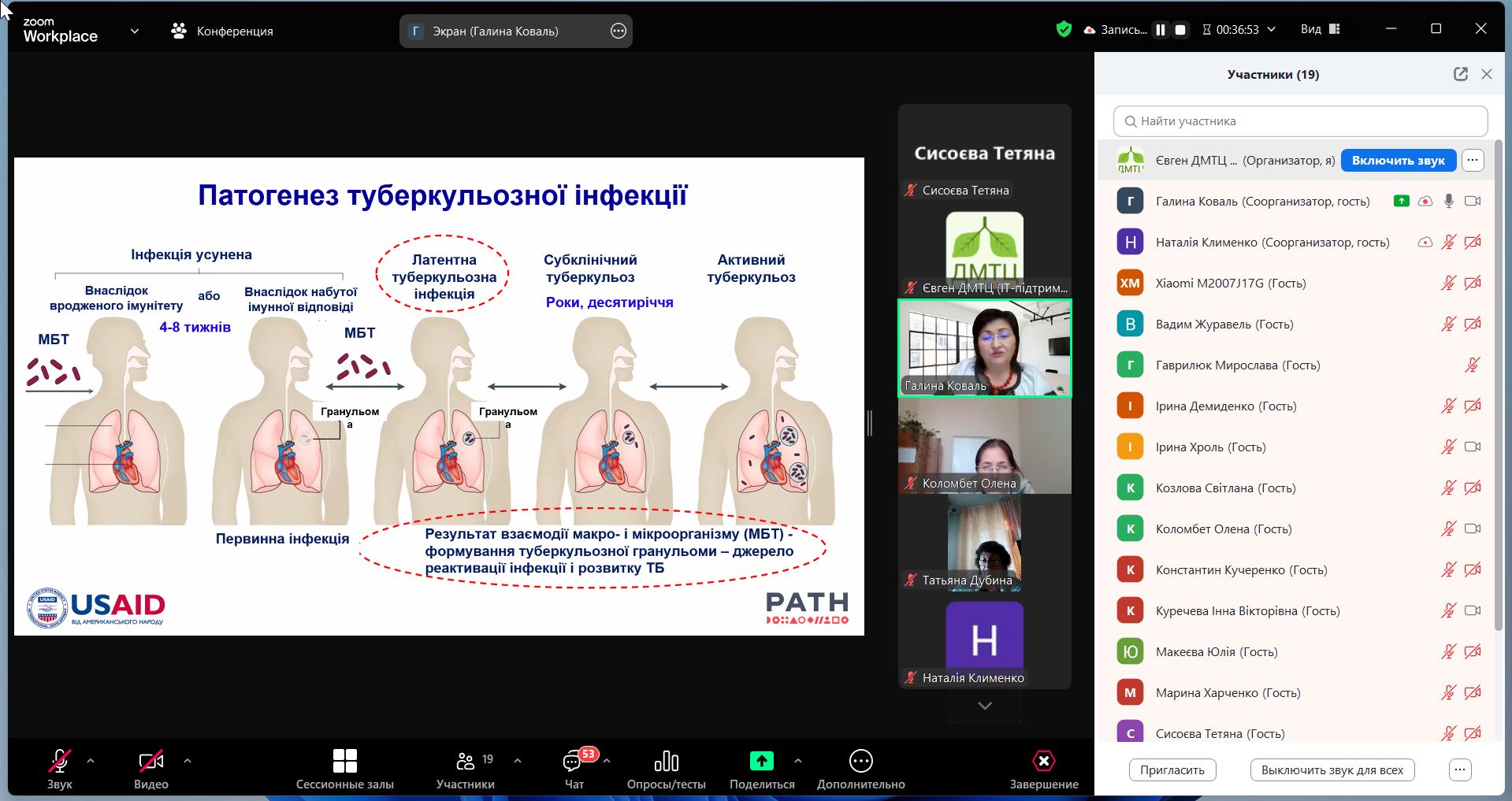
Task: Expand audio options arrow next to Звук
Action: (x=91, y=761)
